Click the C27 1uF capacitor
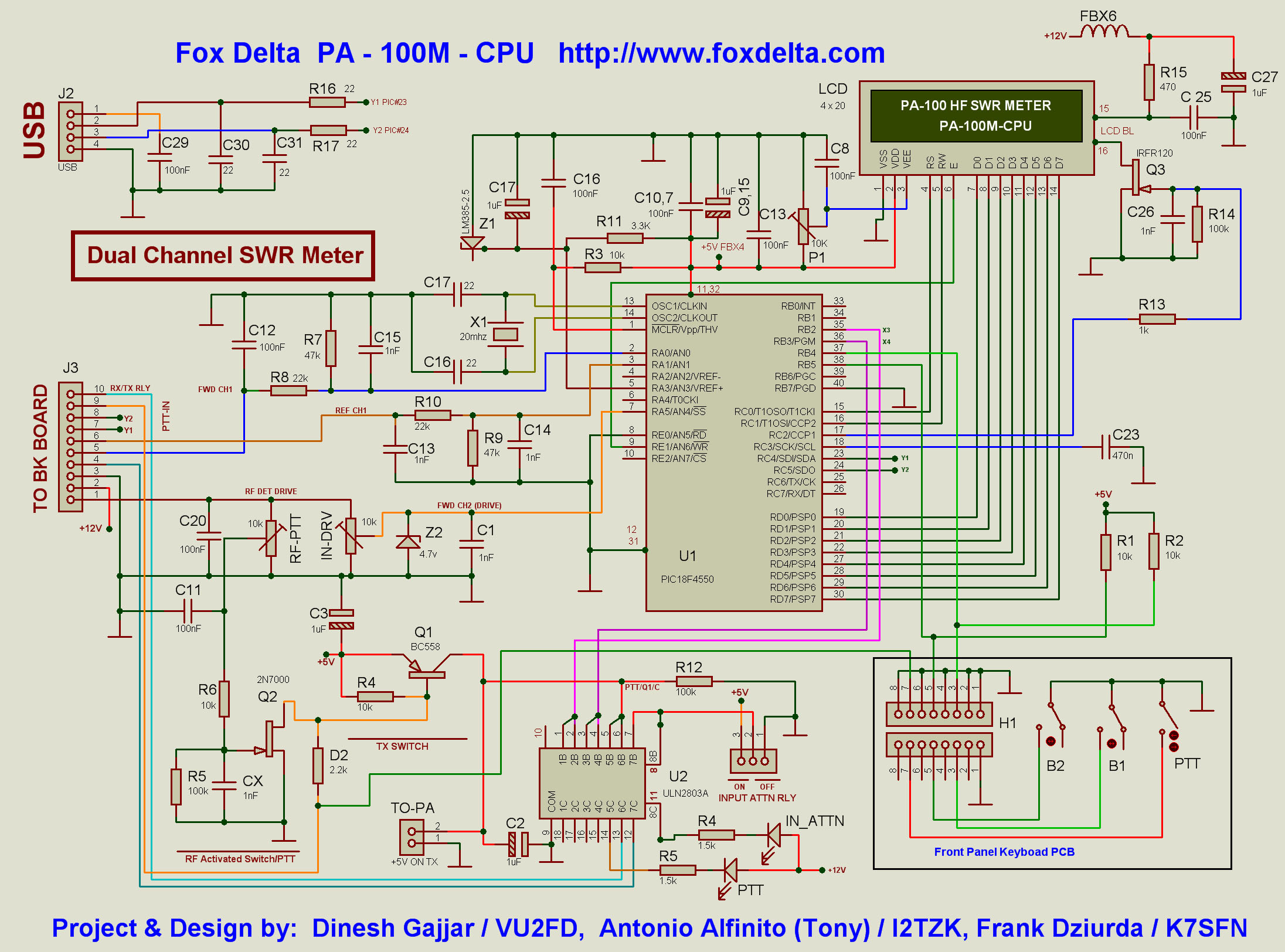Screen dimensions: 1285x952 (1233, 82)
